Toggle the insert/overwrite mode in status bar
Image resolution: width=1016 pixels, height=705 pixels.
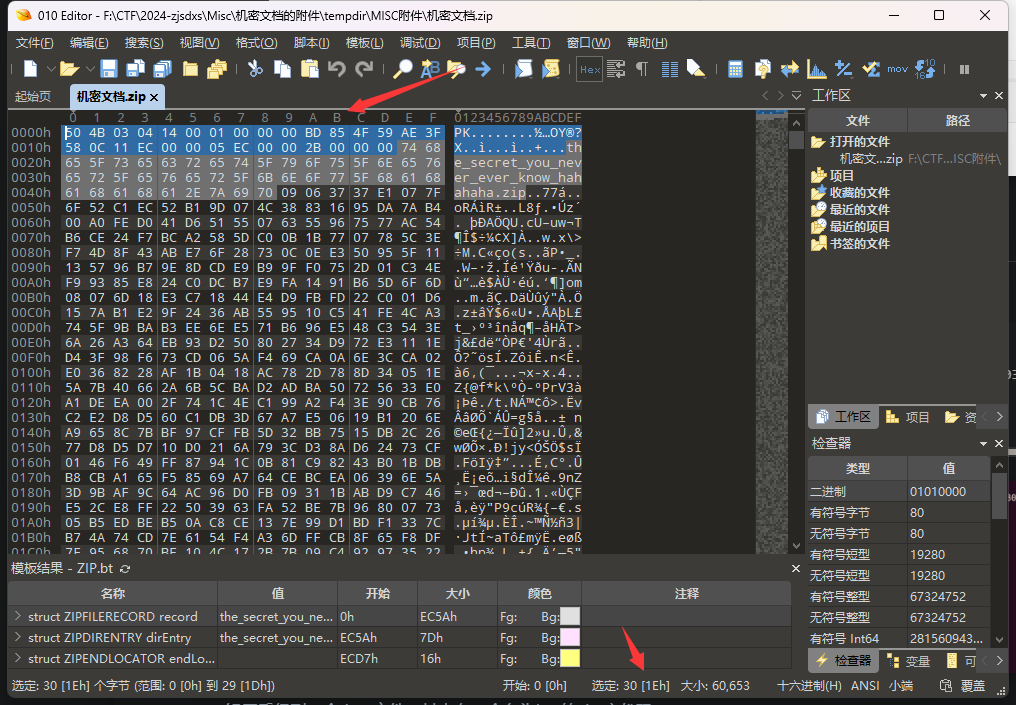coord(972,685)
